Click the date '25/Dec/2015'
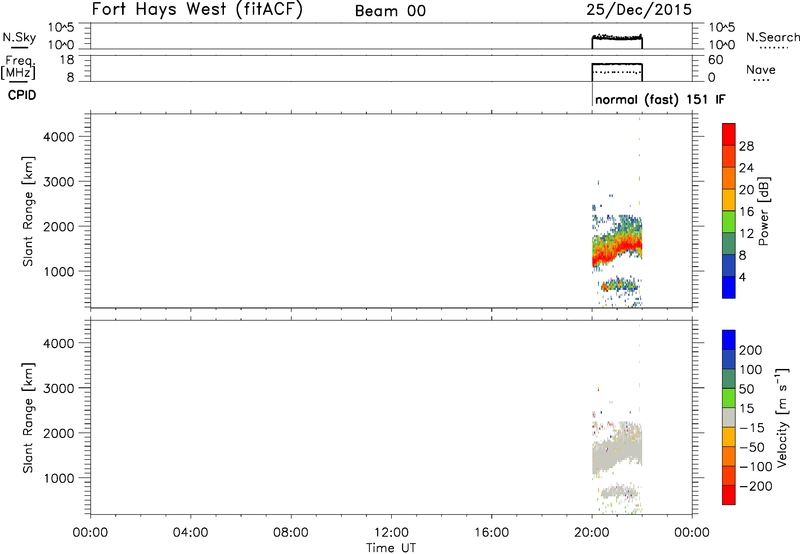The image size is (800, 554). (x=639, y=9)
